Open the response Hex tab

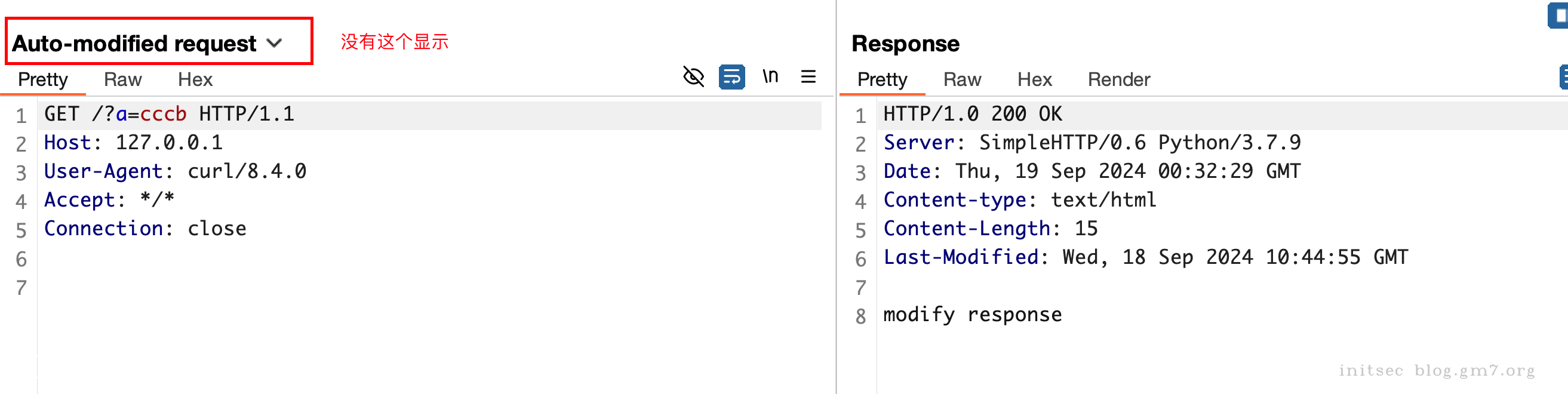pyautogui.click(x=1034, y=79)
